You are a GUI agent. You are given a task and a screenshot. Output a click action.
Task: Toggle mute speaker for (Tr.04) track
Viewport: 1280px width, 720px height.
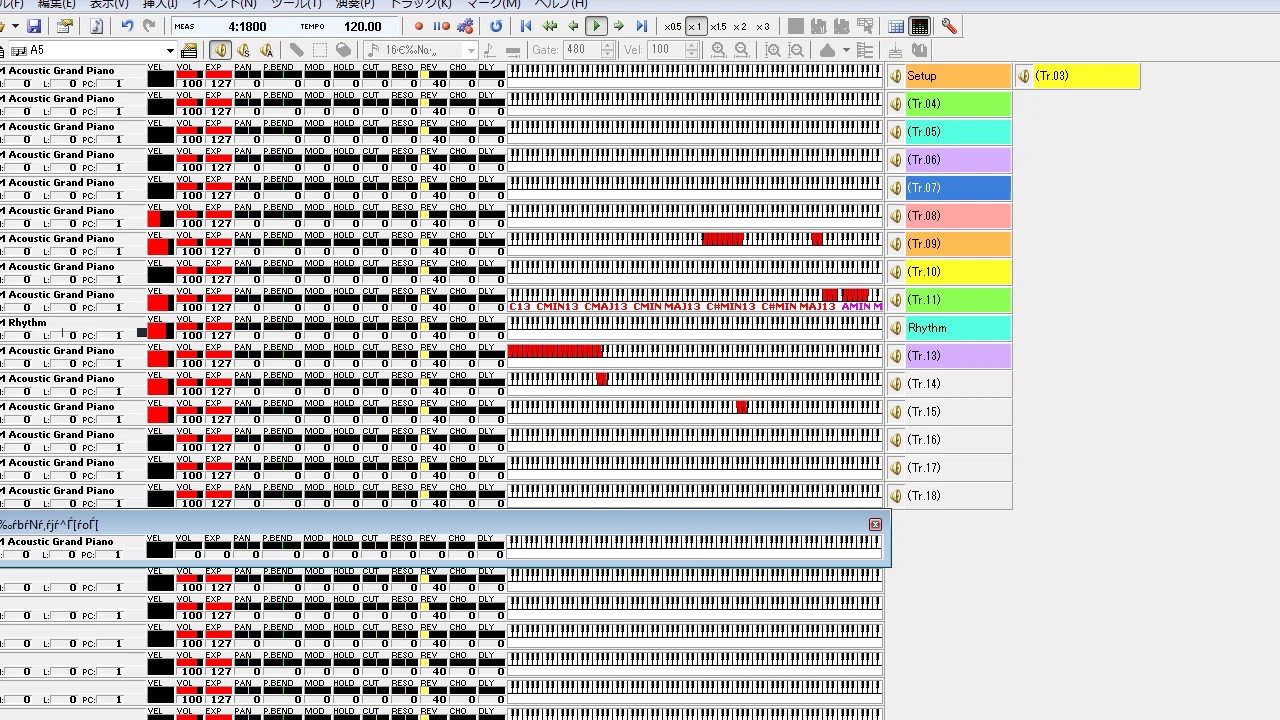[896, 104]
